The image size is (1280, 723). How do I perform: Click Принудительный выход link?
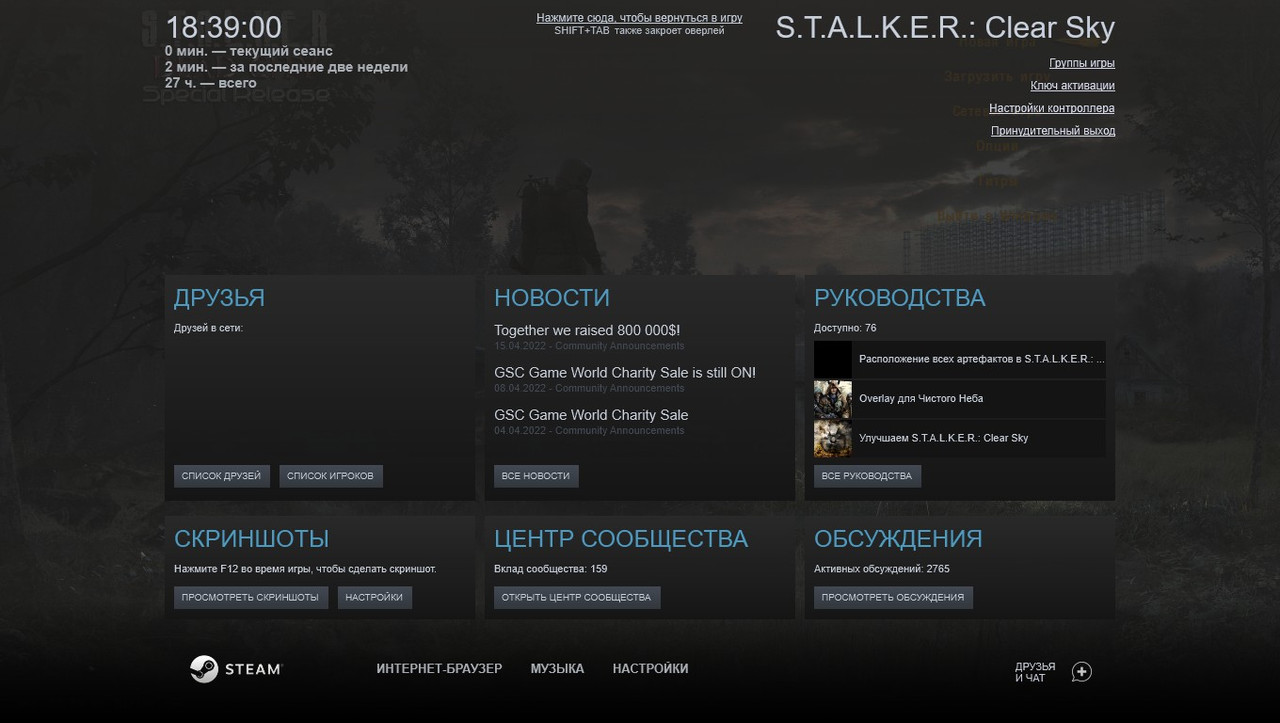(1053, 131)
